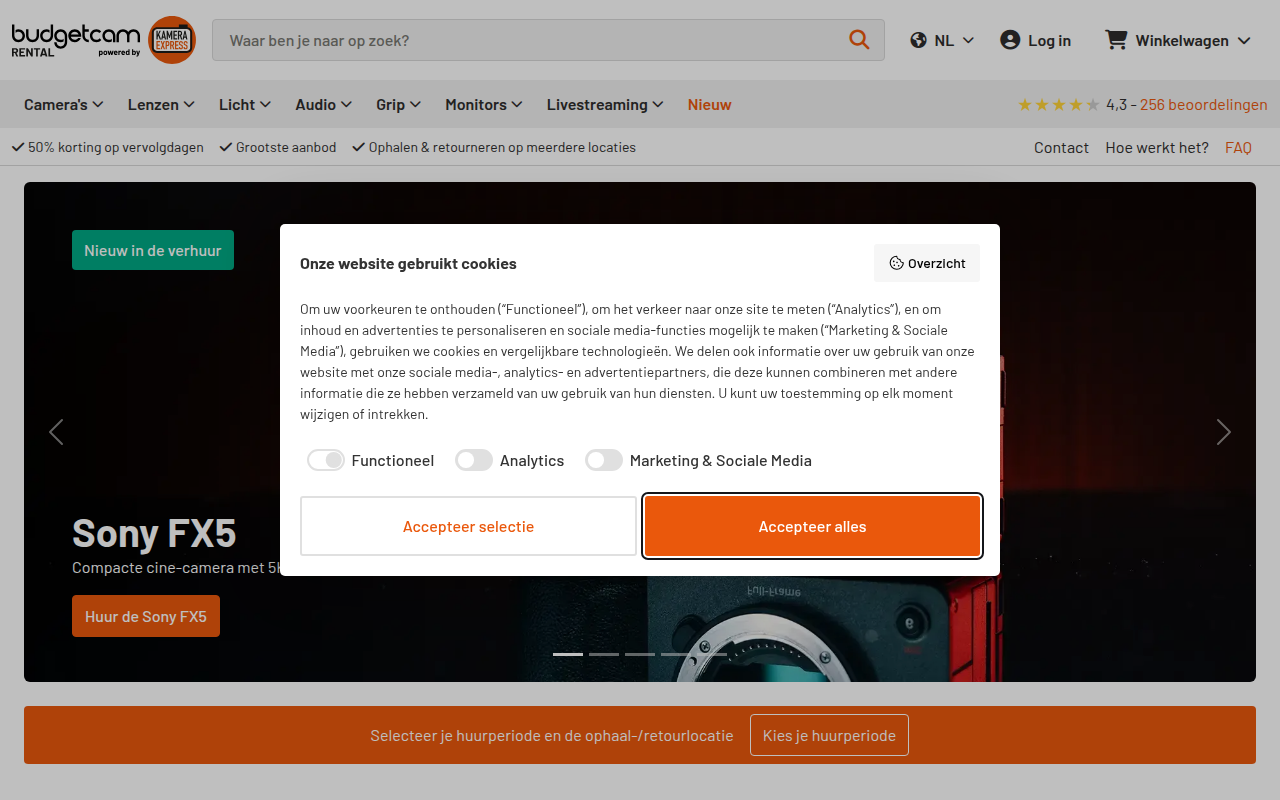Enable Marketing & Sociale Media switch
The height and width of the screenshot is (800, 1280).
pyautogui.click(x=604, y=460)
